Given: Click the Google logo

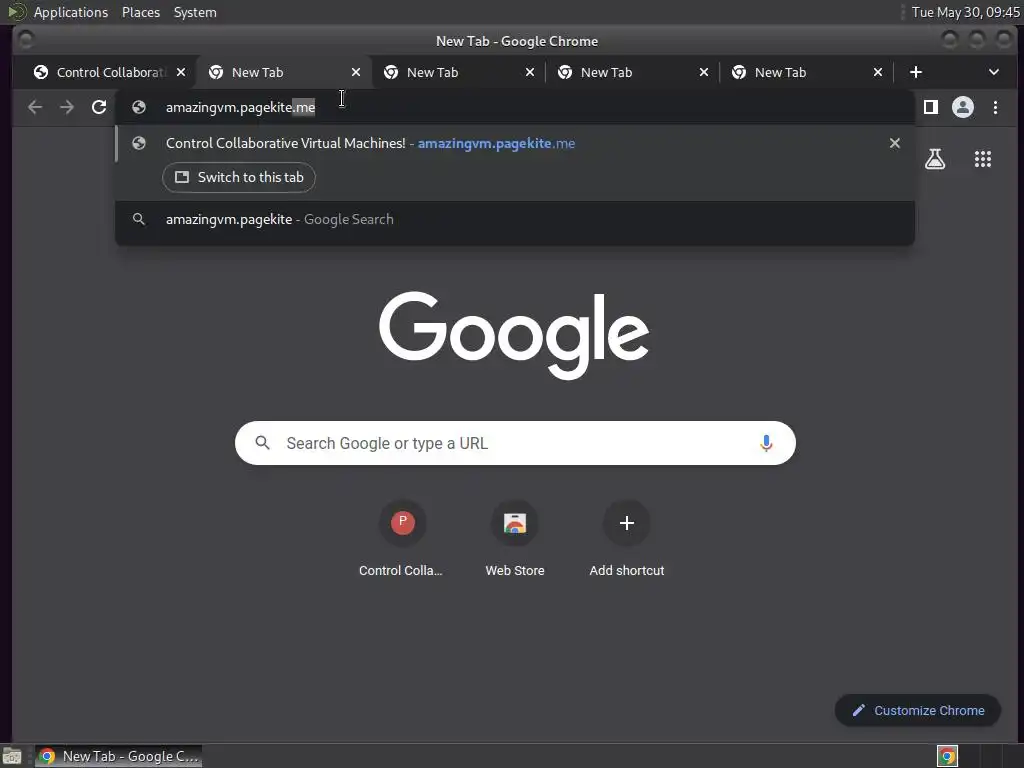Looking at the screenshot, I should (514, 335).
